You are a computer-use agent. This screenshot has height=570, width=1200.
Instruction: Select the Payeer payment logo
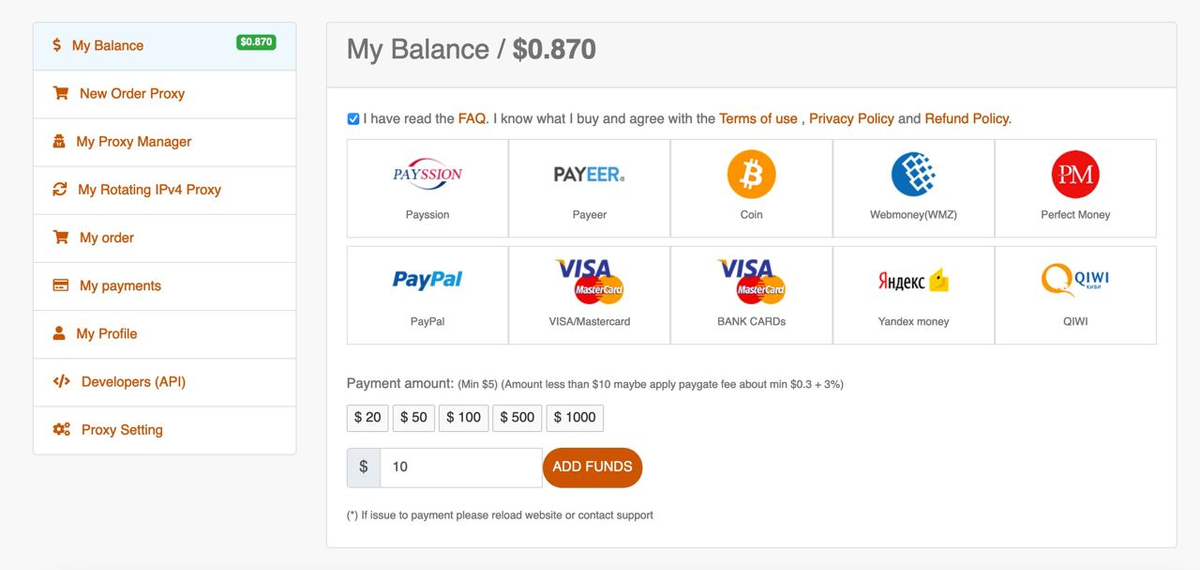[x=589, y=175]
